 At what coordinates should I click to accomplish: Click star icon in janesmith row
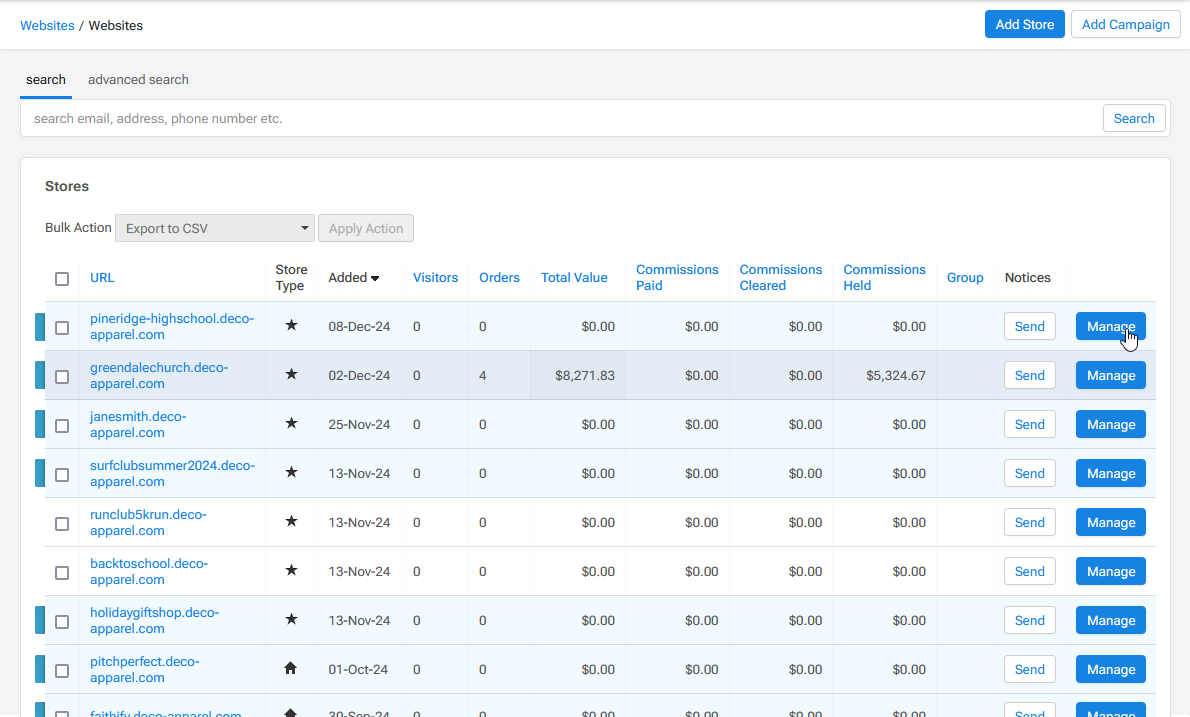pyautogui.click(x=291, y=423)
